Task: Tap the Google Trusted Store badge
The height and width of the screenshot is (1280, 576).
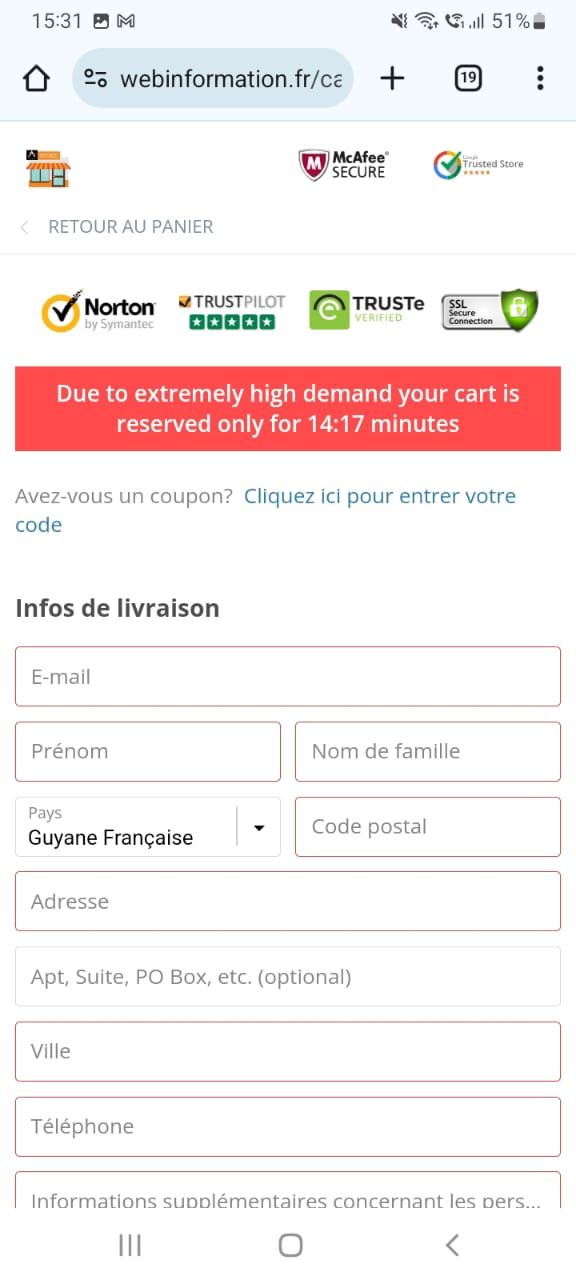Action: (x=478, y=164)
